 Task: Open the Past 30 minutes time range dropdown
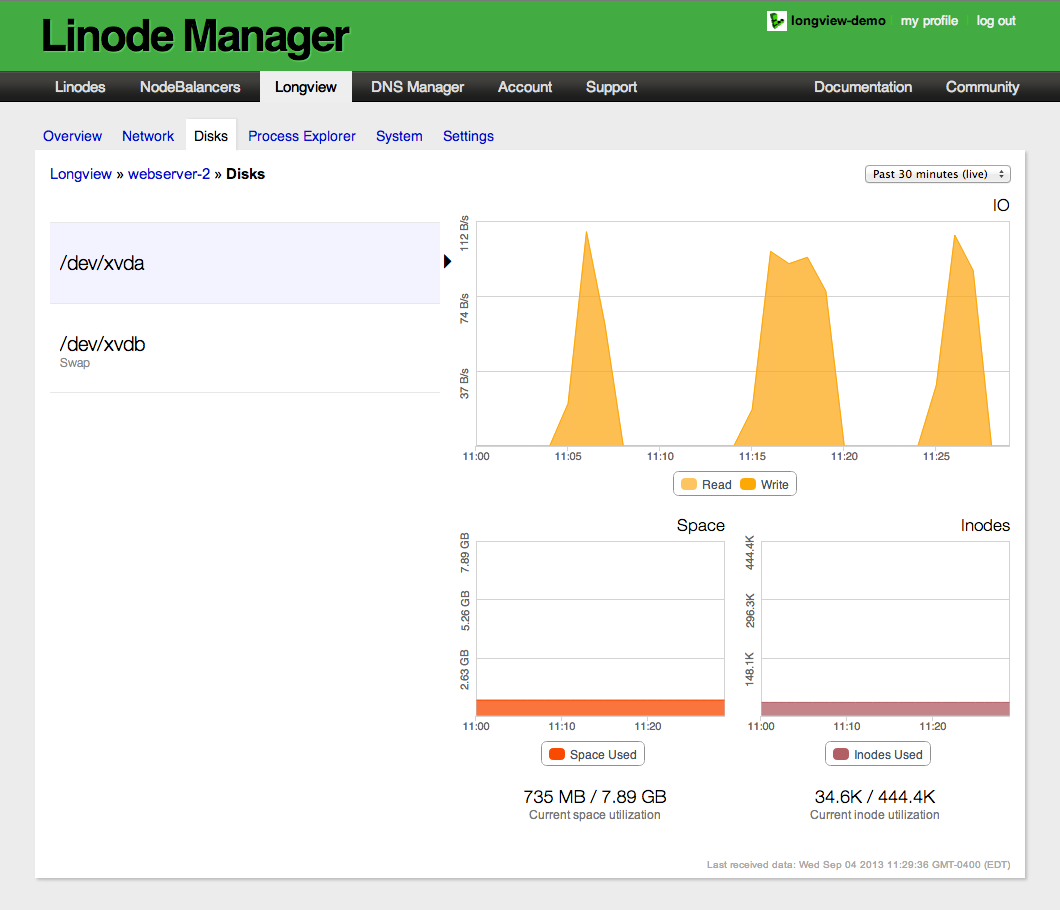[937, 174]
